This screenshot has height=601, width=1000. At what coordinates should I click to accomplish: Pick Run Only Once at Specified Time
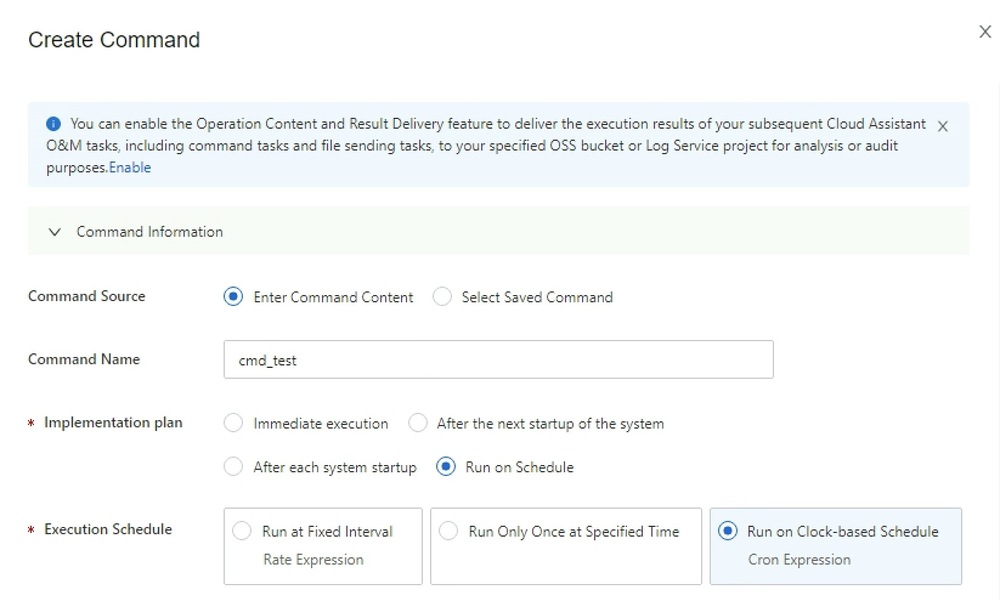click(449, 531)
